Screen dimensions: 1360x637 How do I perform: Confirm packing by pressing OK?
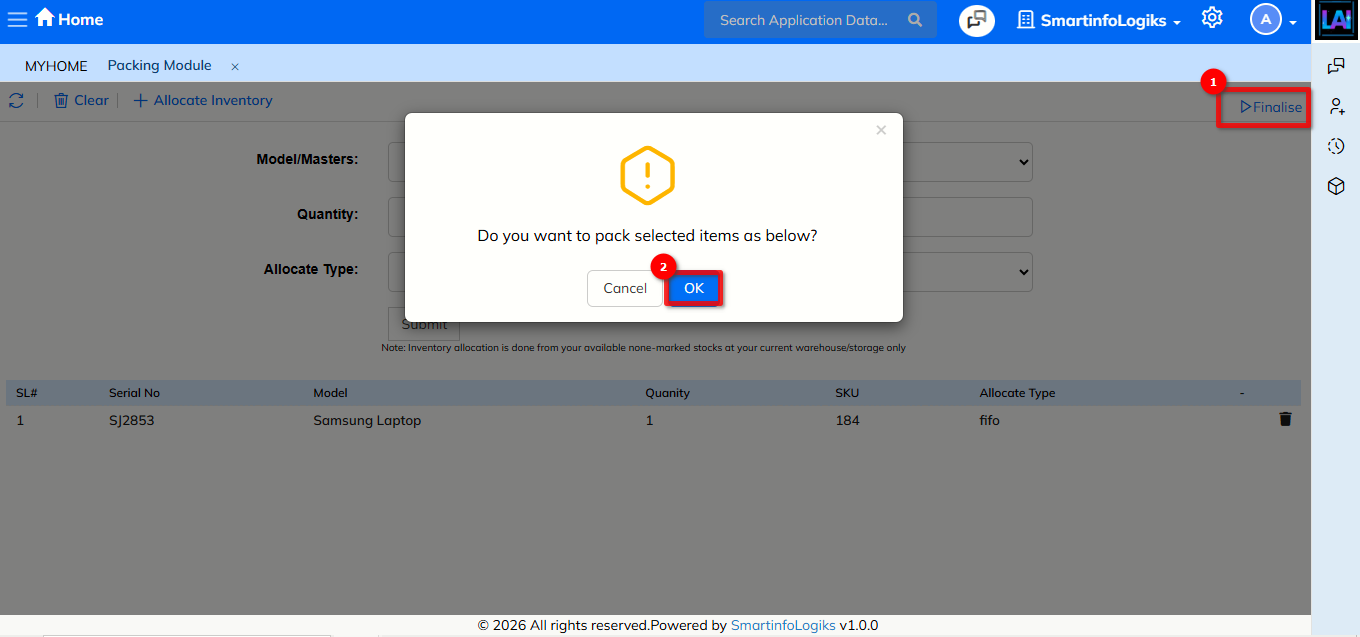(x=694, y=288)
